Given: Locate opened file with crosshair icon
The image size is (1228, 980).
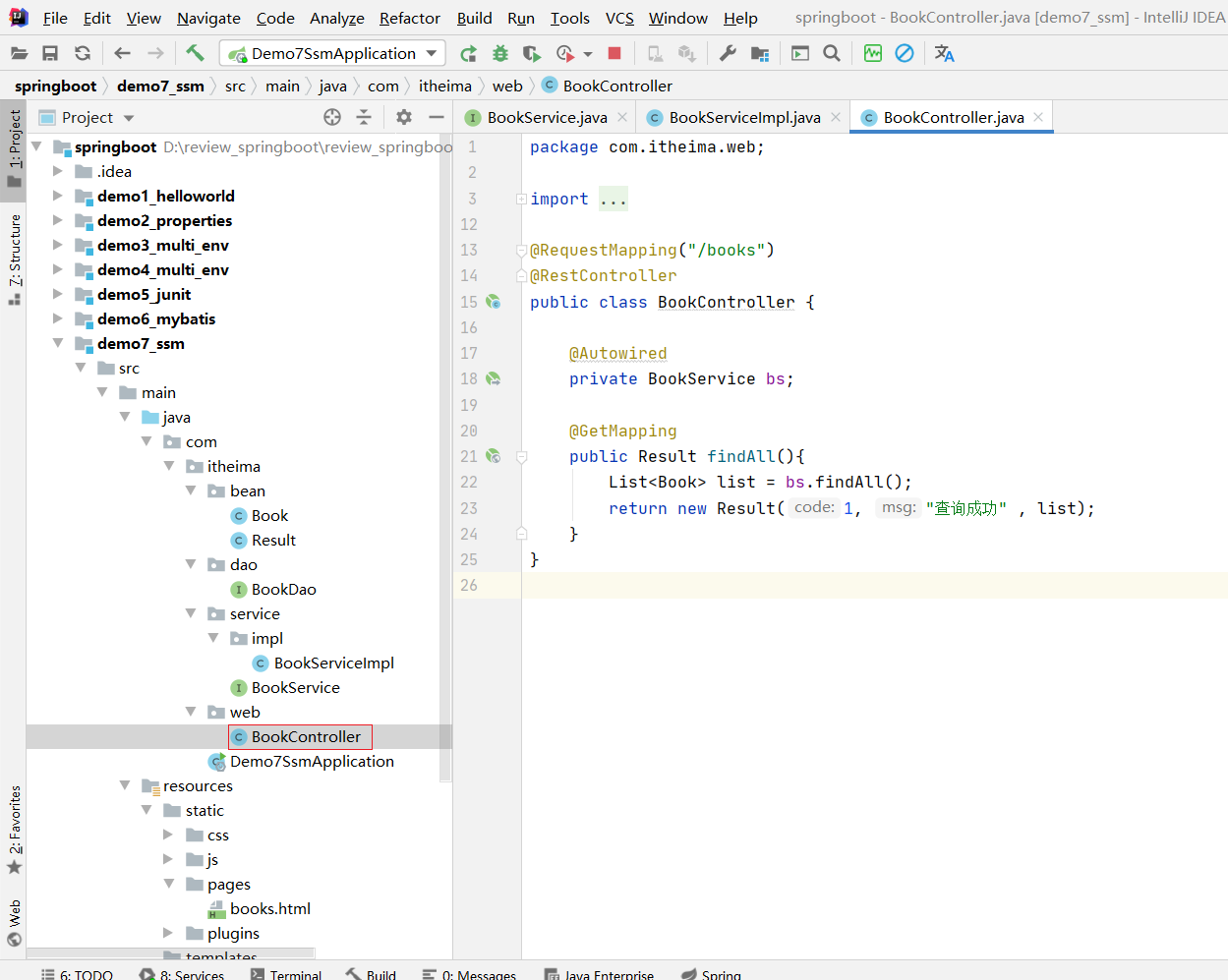Looking at the screenshot, I should (x=332, y=117).
